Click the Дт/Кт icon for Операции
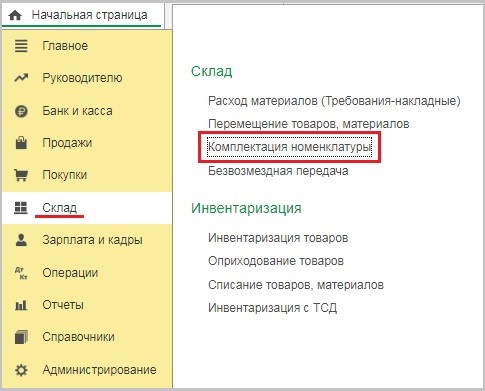This screenshot has height=391, width=485. [x=21, y=273]
